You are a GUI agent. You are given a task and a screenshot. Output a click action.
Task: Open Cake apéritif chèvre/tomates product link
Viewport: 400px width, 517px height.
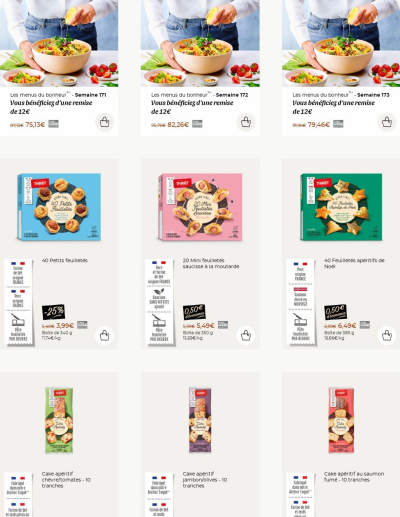[66, 479]
